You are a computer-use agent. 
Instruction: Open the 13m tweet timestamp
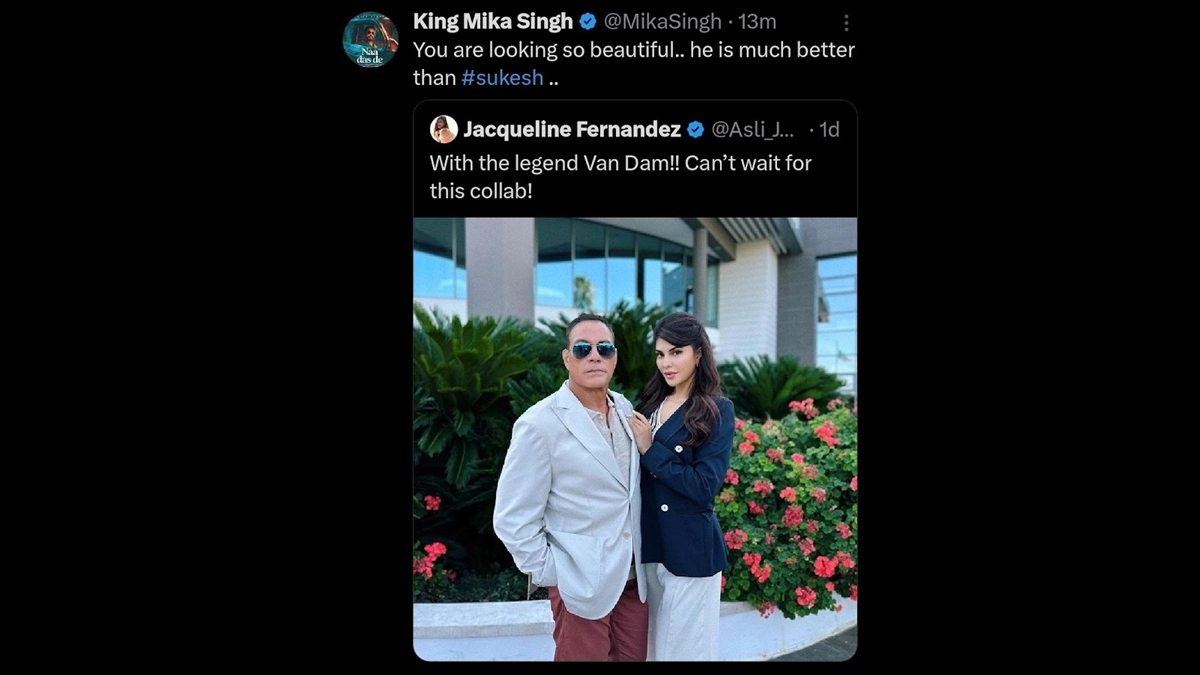757,22
